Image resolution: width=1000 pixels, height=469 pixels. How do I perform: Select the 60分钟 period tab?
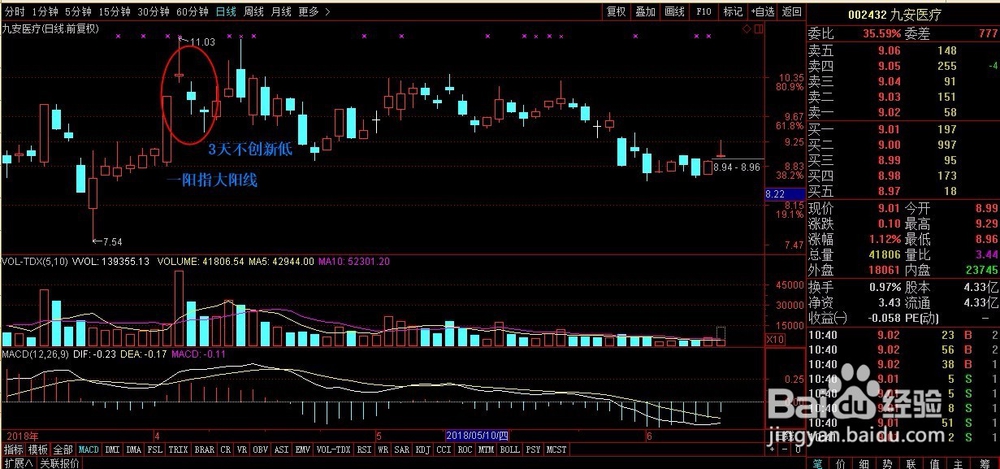(192, 11)
